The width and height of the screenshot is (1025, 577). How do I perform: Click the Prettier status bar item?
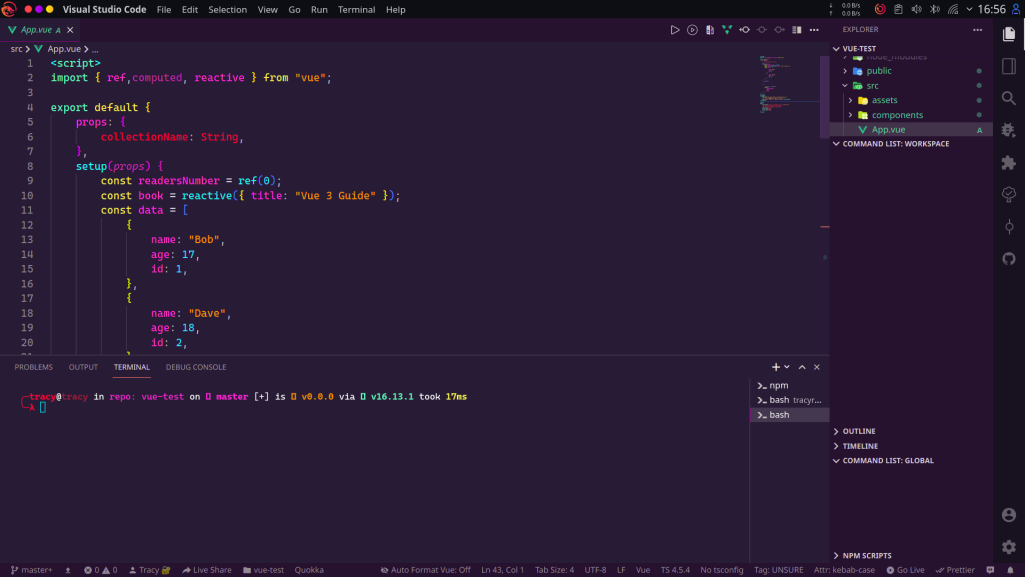(x=954, y=569)
